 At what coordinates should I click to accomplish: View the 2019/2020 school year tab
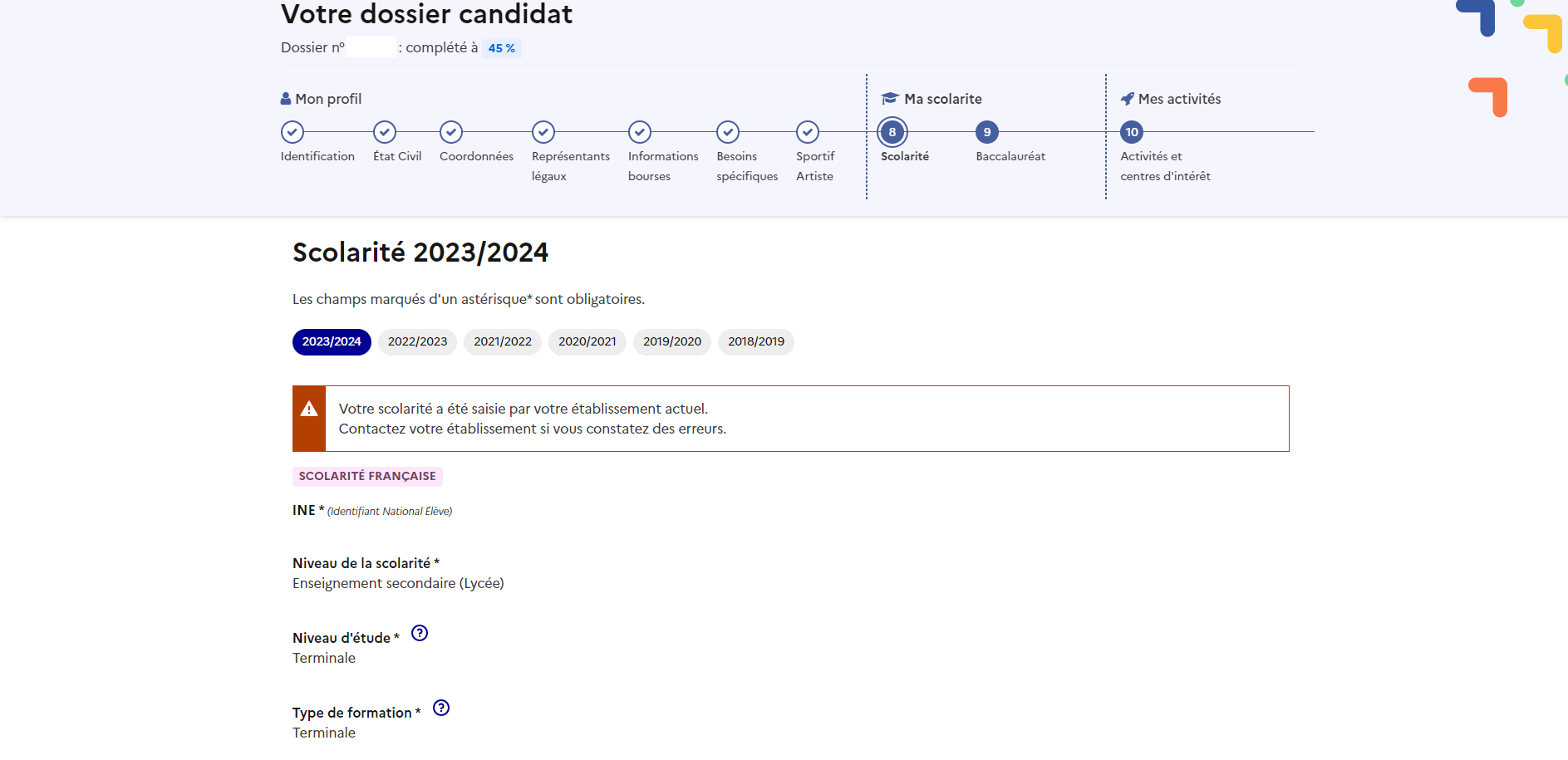coord(672,342)
